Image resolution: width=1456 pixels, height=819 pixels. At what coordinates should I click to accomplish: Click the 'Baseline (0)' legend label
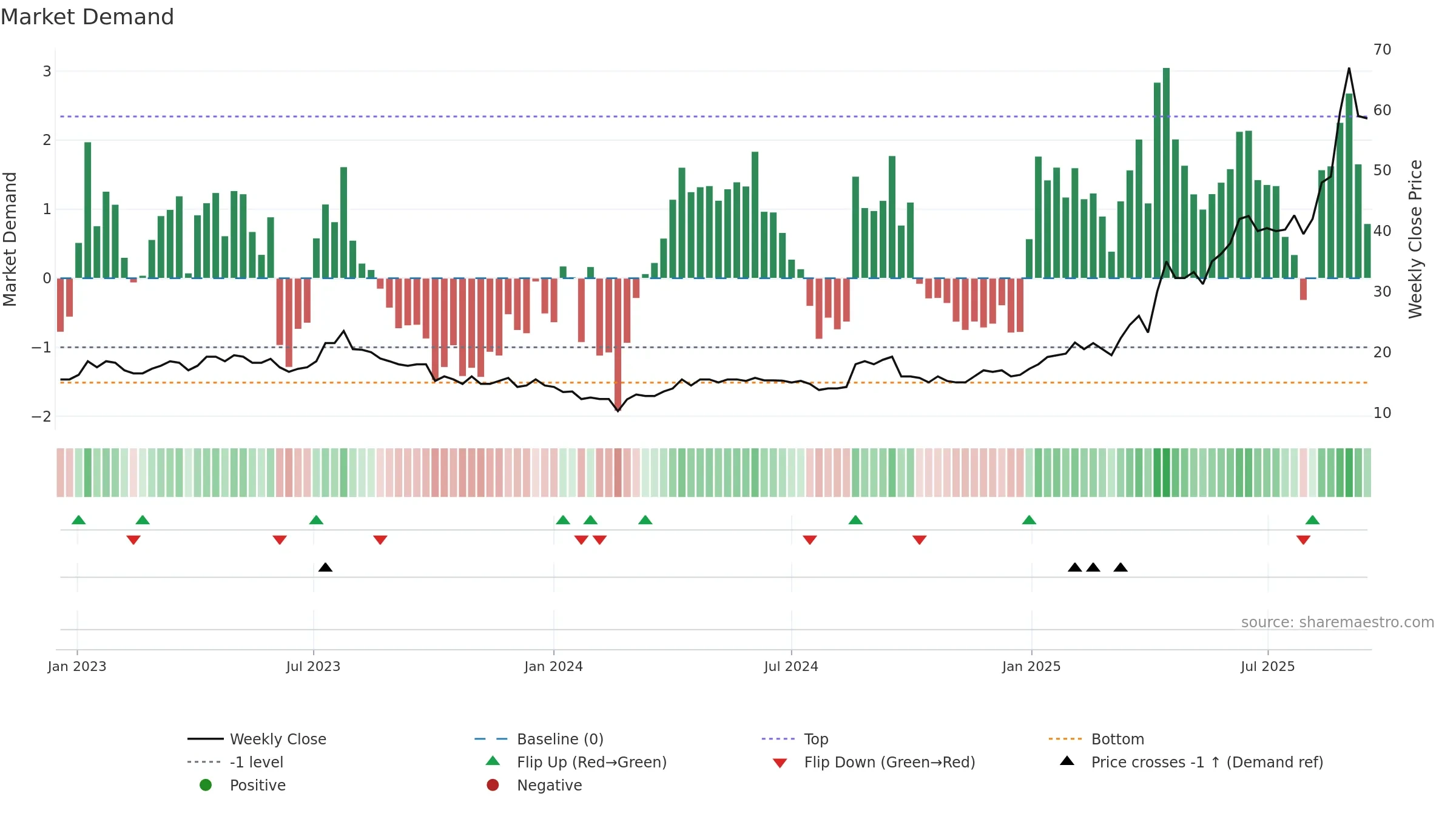560,739
